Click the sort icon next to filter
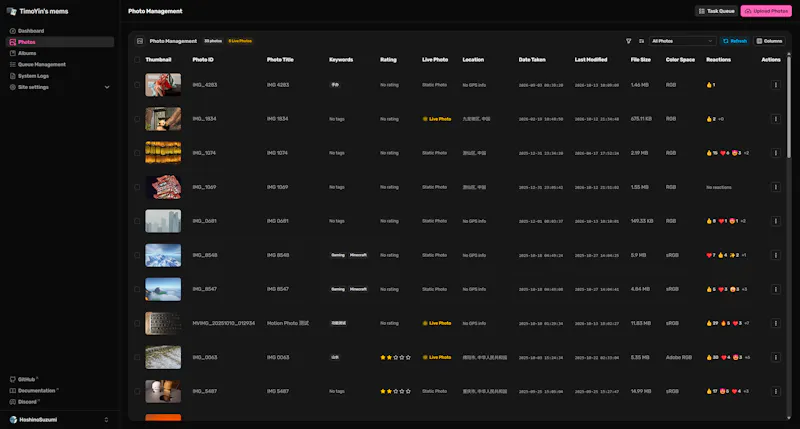This screenshot has width=800, height=429. (x=641, y=41)
